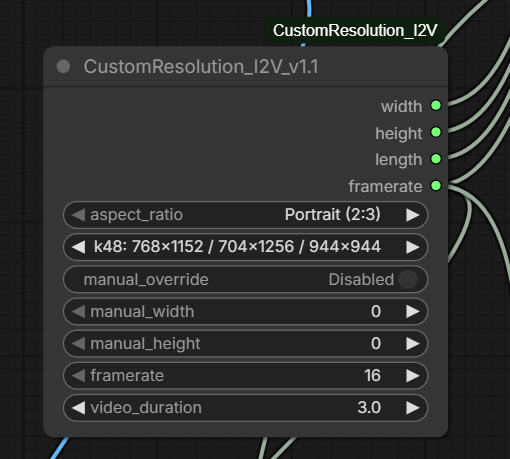This screenshot has height=459, width=510.
Task: Open the k48 resolution preset dropdown
Action: [x=245, y=247]
